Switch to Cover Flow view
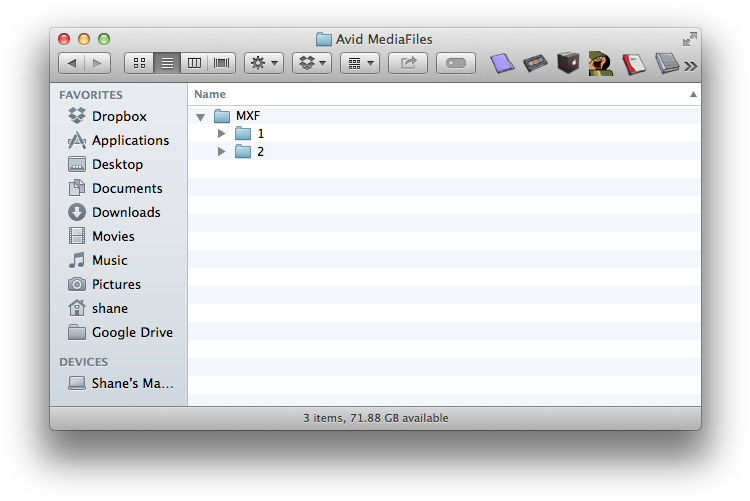 (221, 63)
